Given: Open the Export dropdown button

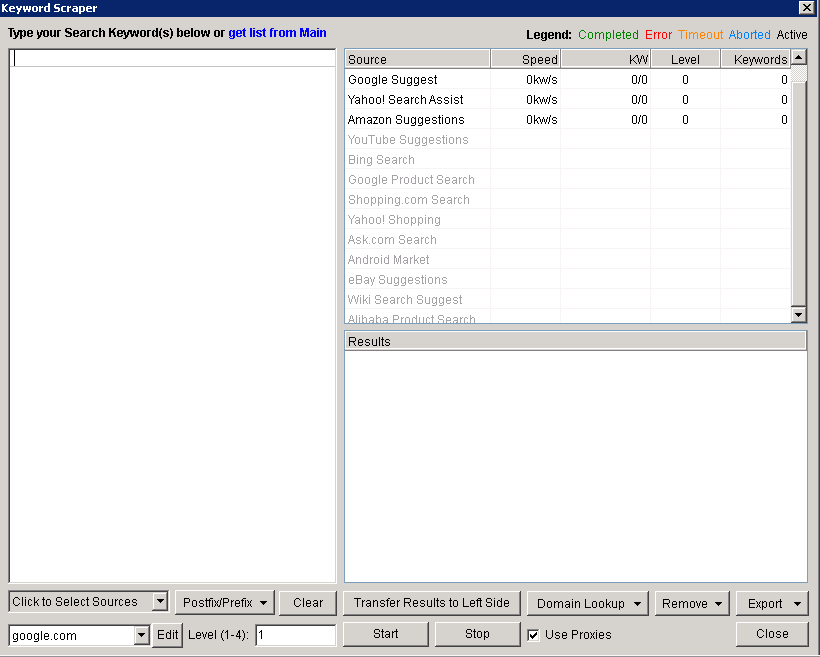Looking at the screenshot, I should click(772, 604).
